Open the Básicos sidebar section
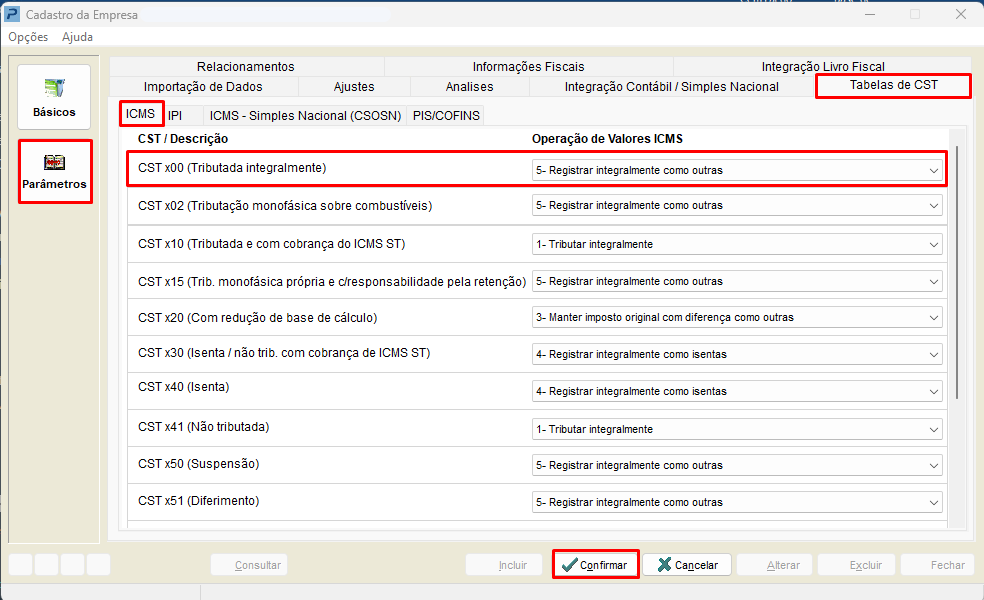This screenshot has width=984, height=600. click(x=54, y=97)
